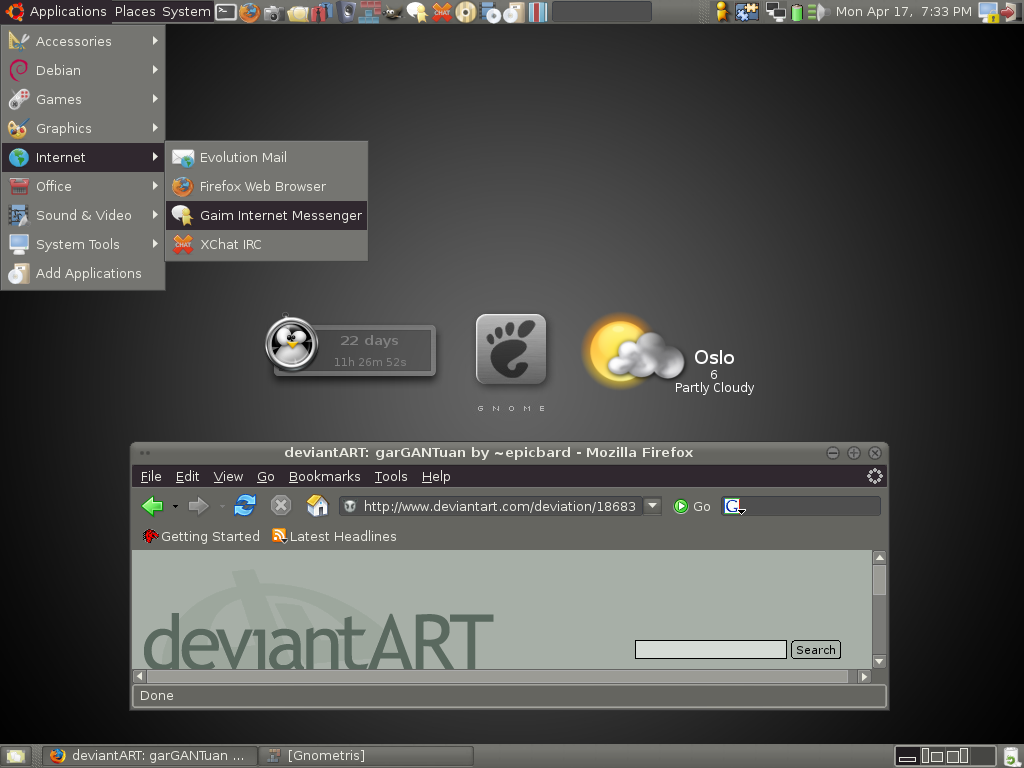The image size is (1024, 768).
Task: Launch XChat from the top panel
Action: (441, 12)
